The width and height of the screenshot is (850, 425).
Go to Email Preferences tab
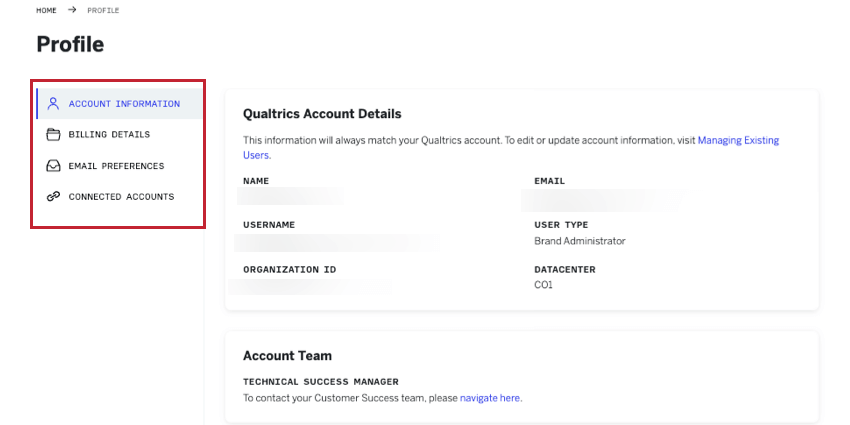(x=119, y=166)
